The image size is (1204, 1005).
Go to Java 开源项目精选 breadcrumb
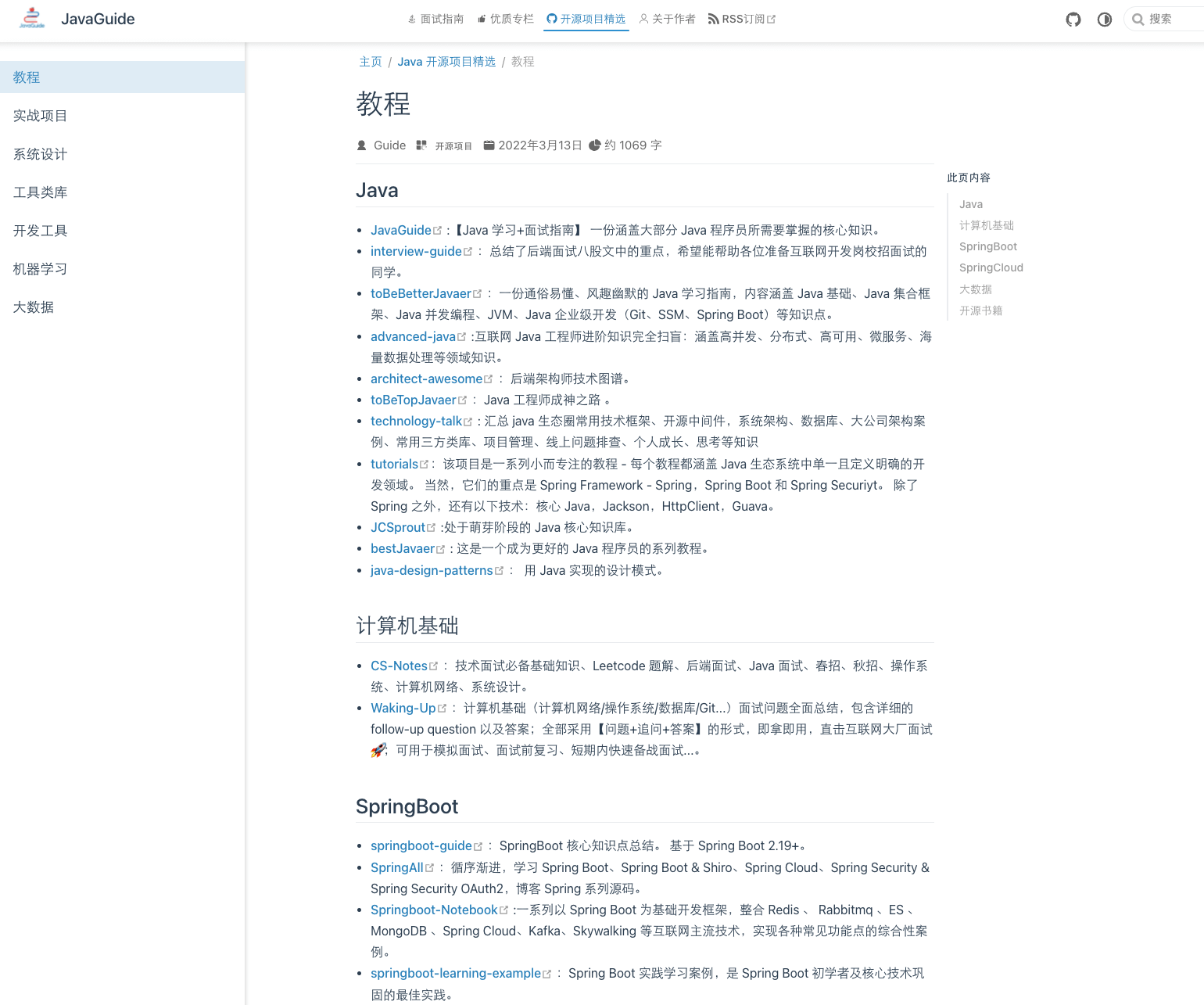(x=446, y=62)
